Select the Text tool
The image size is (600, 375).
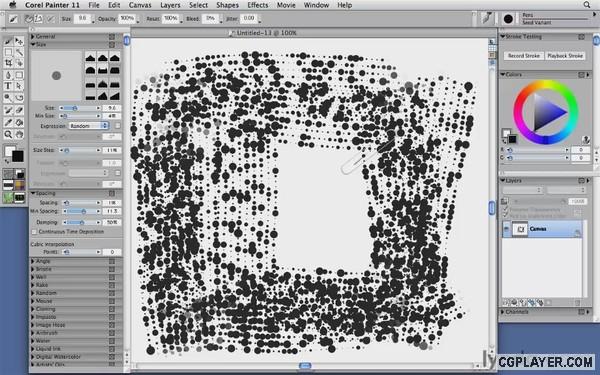tap(8, 86)
